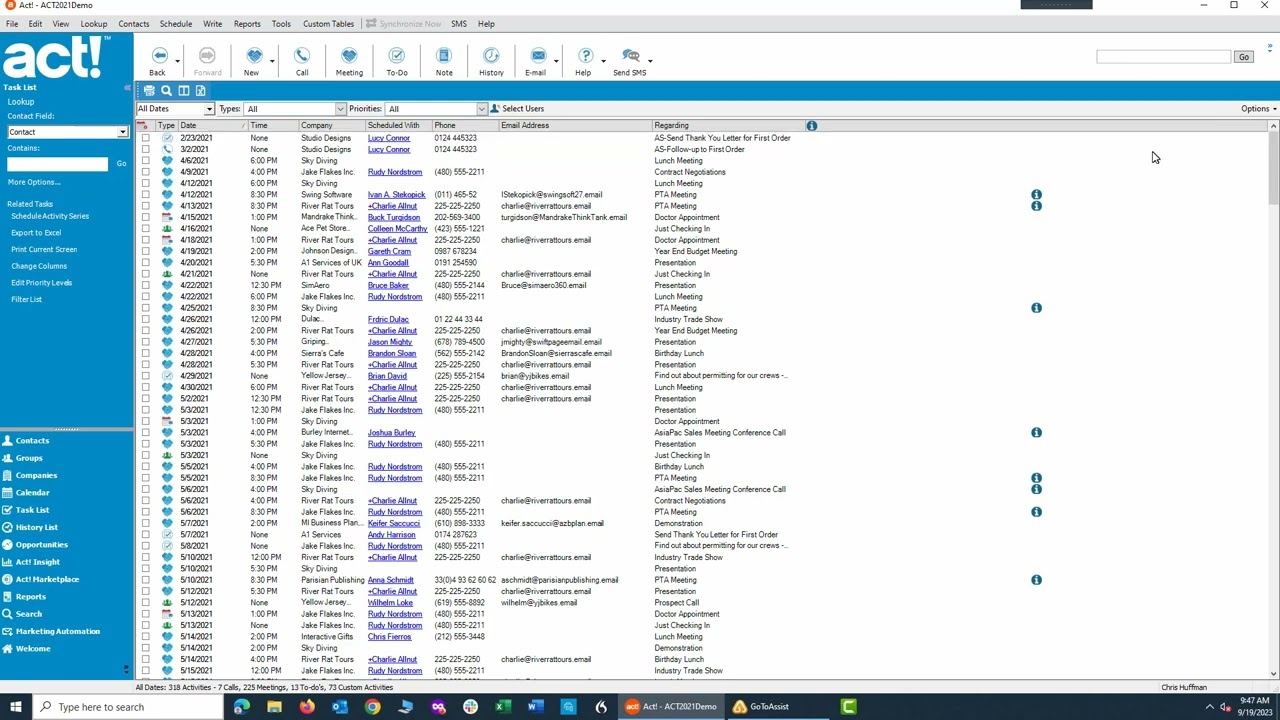Viewport: 1280px width, 720px height.
Task: Open Companies in the navigation bar
Action: (x=36, y=475)
